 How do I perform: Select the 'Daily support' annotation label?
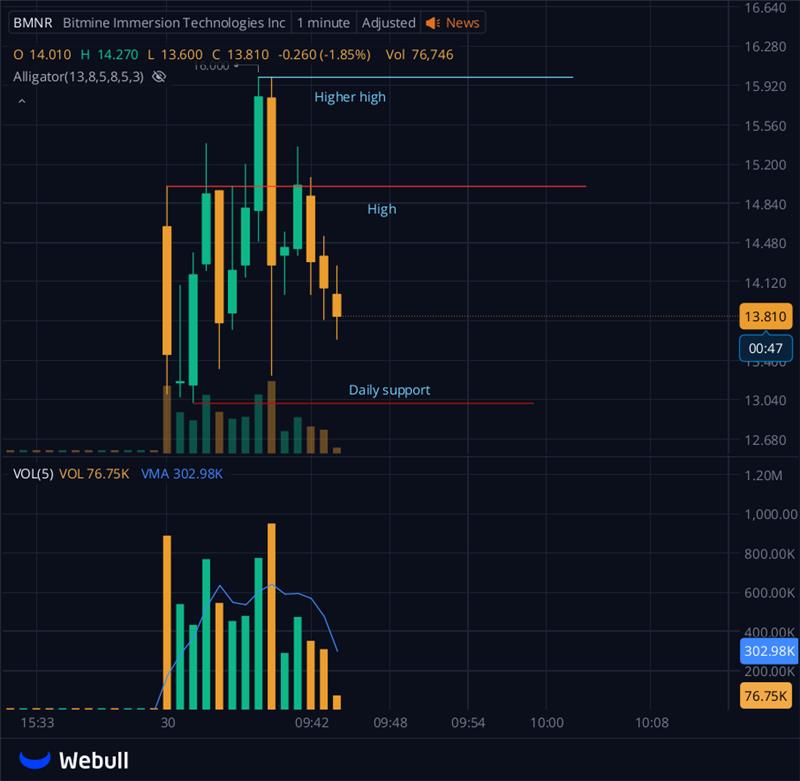[x=389, y=390]
